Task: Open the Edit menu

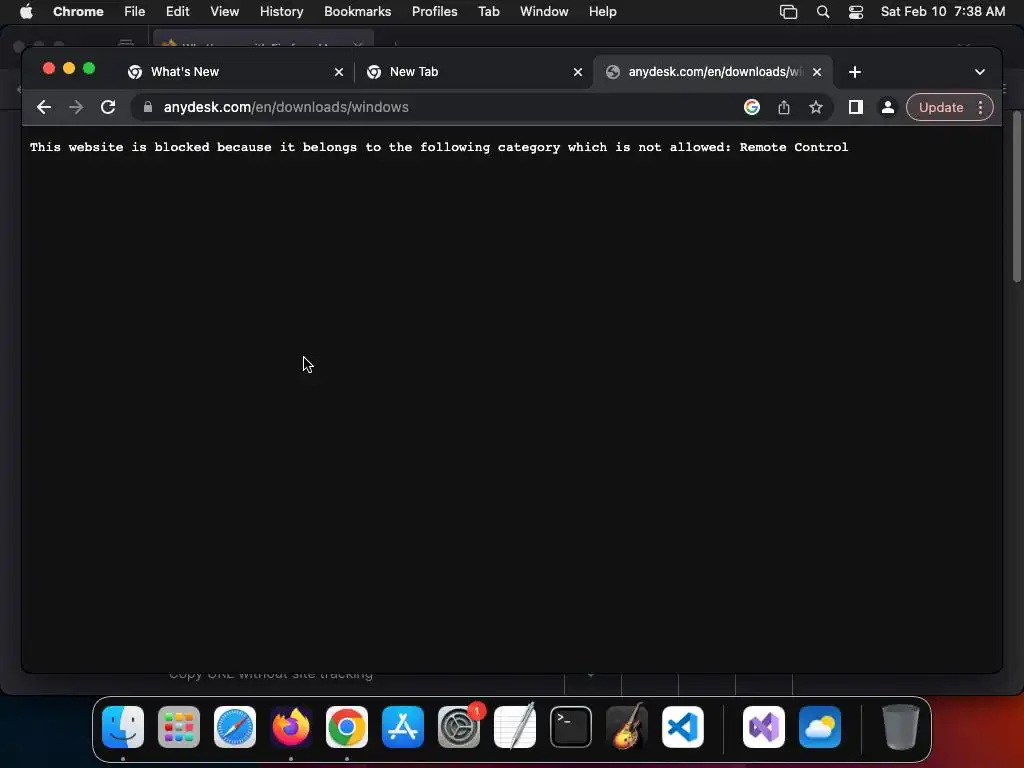Action: click(x=177, y=11)
